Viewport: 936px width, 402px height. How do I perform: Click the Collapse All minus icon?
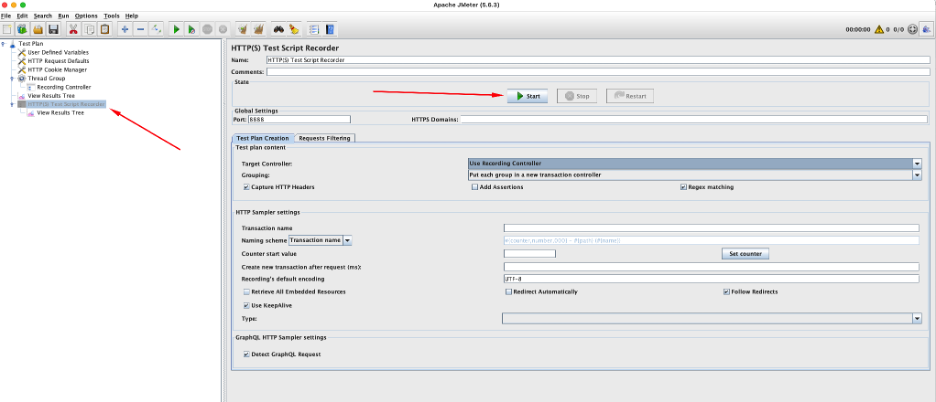(x=140, y=29)
